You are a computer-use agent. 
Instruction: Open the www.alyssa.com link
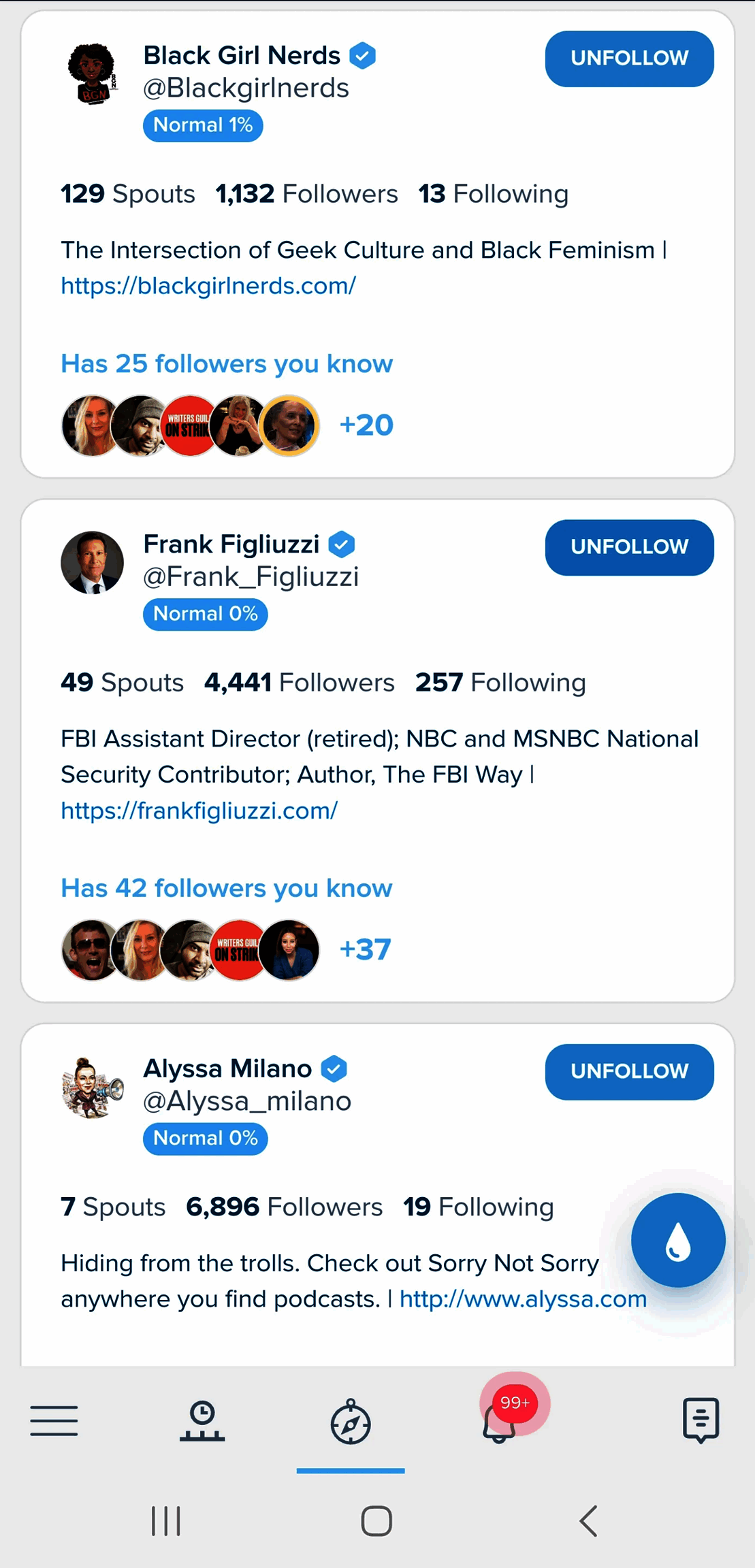[523, 1299]
